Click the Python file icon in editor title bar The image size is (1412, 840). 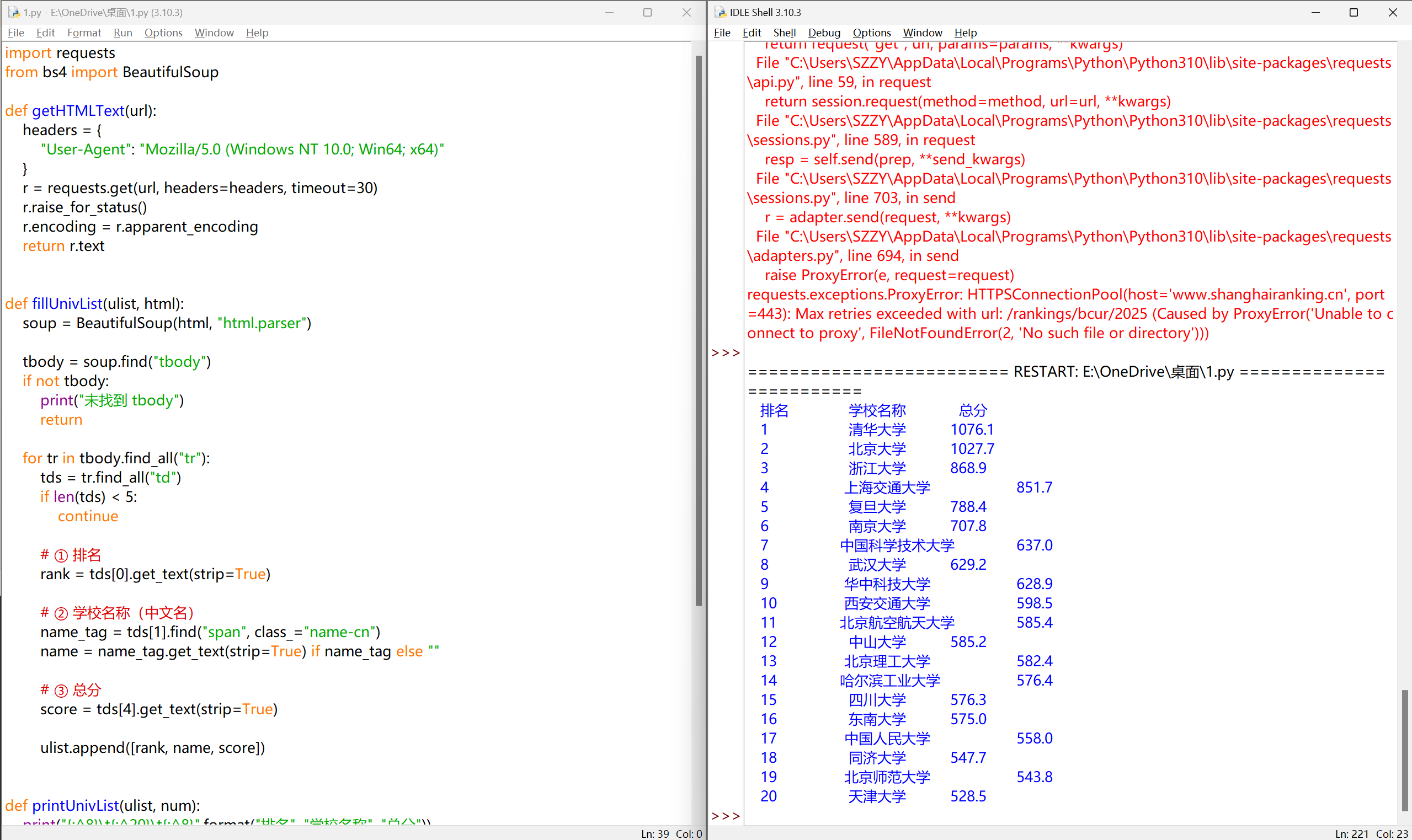coord(14,12)
